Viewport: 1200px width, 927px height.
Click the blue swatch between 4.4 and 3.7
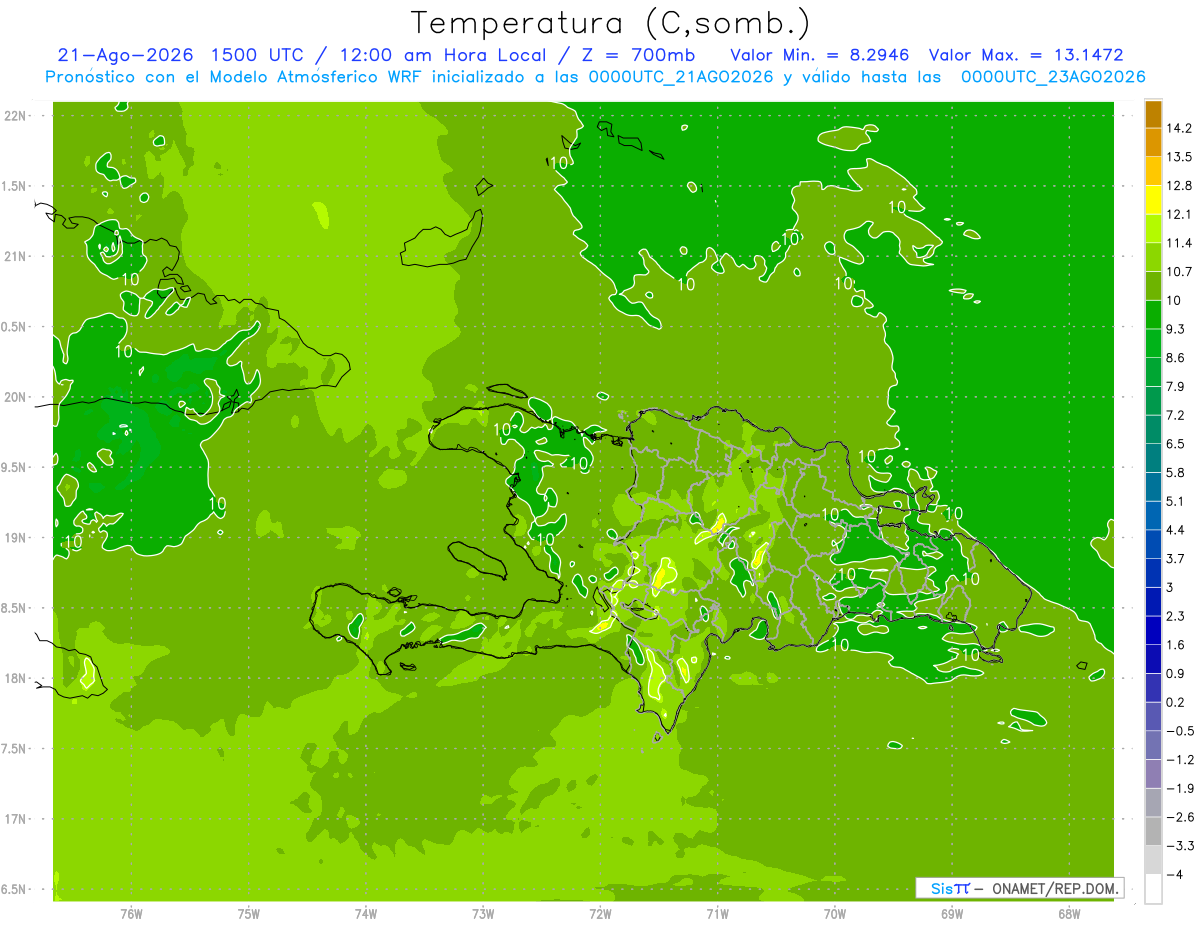pyautogui.click(x=1153, y=544)
